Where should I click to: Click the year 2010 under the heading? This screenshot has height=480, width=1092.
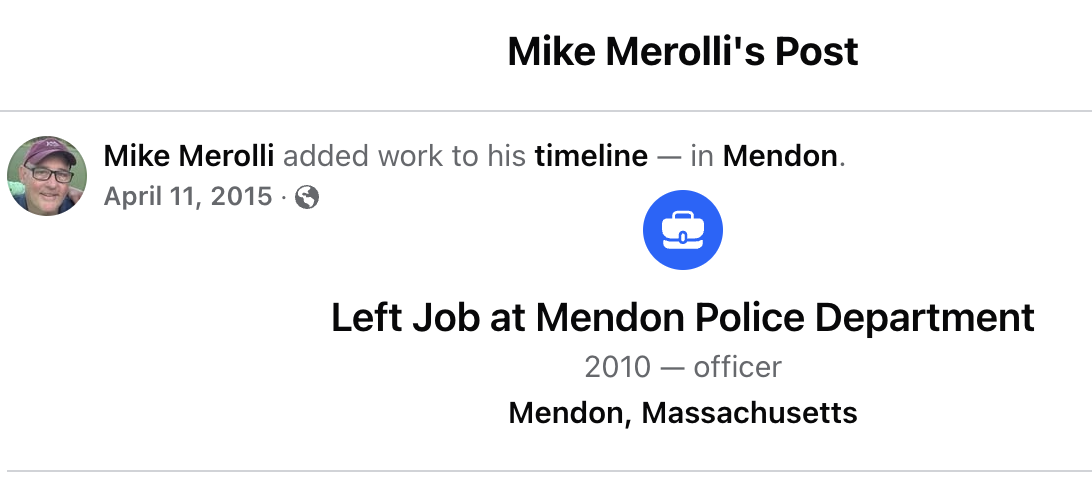click(x=618, y=367)
